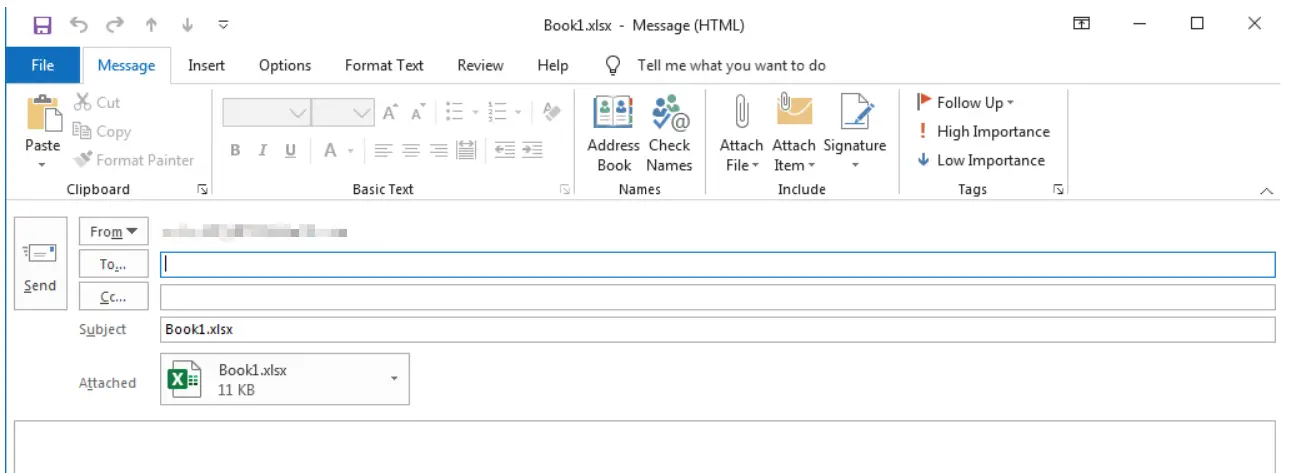Align text to the right

438,150
